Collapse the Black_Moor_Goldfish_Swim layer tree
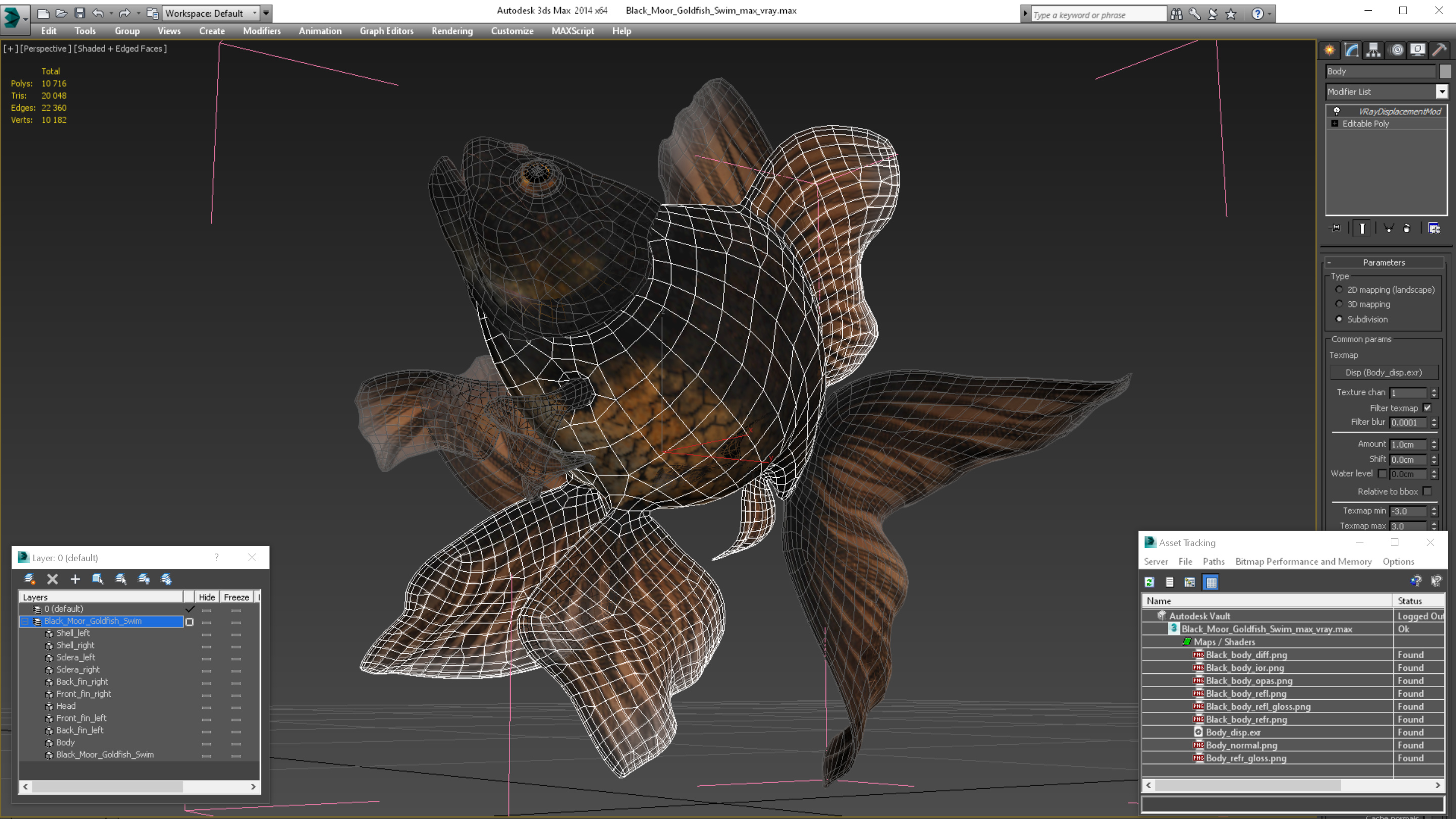Viewport: 1456px width, 819px height. point(25,621)
